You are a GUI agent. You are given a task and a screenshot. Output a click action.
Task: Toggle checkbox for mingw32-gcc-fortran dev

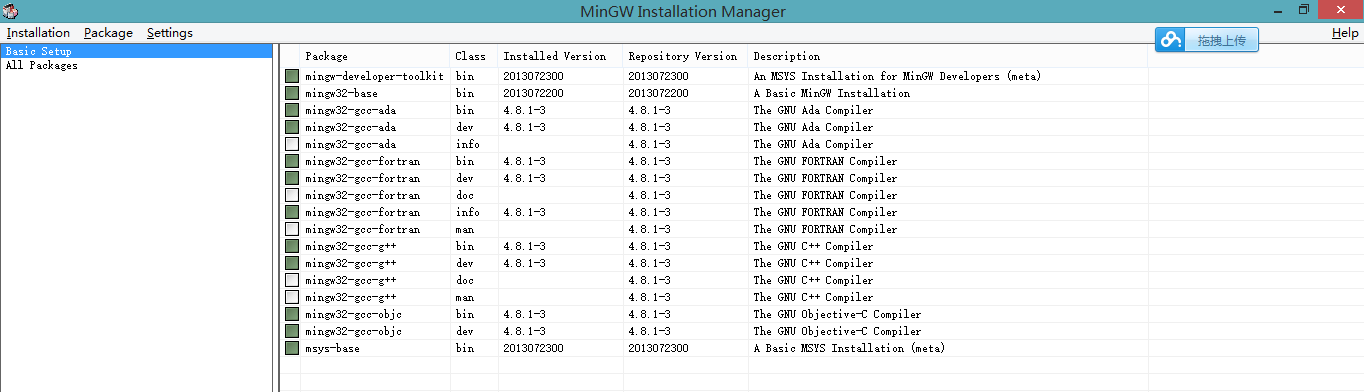coord(291,178)
